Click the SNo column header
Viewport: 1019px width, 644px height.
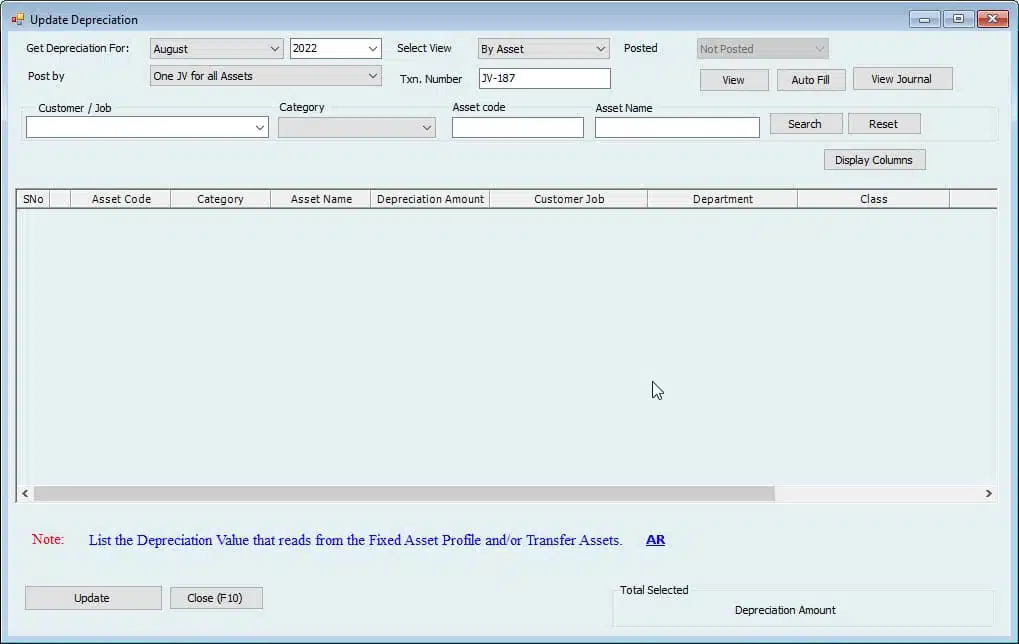33,199
